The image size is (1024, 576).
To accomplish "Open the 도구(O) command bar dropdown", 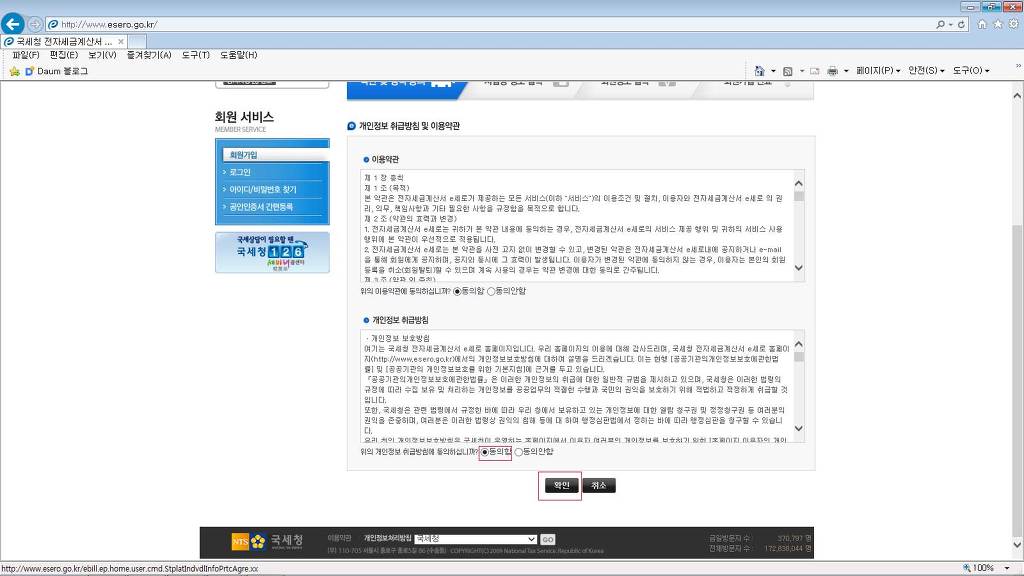I will [970, 71].
